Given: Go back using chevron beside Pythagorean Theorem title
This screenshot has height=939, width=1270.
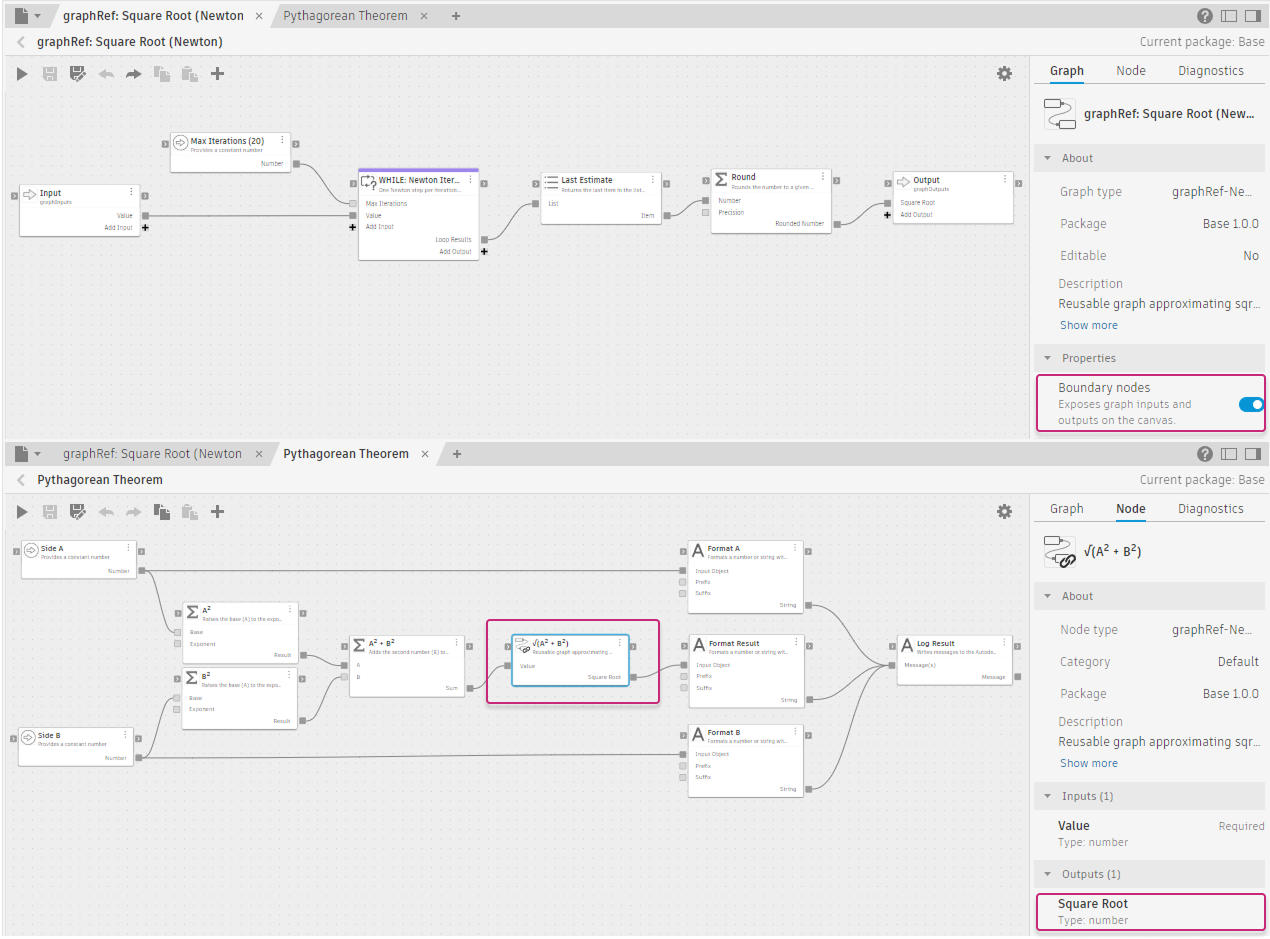Looking at the screenshot, I should [21, 480].
